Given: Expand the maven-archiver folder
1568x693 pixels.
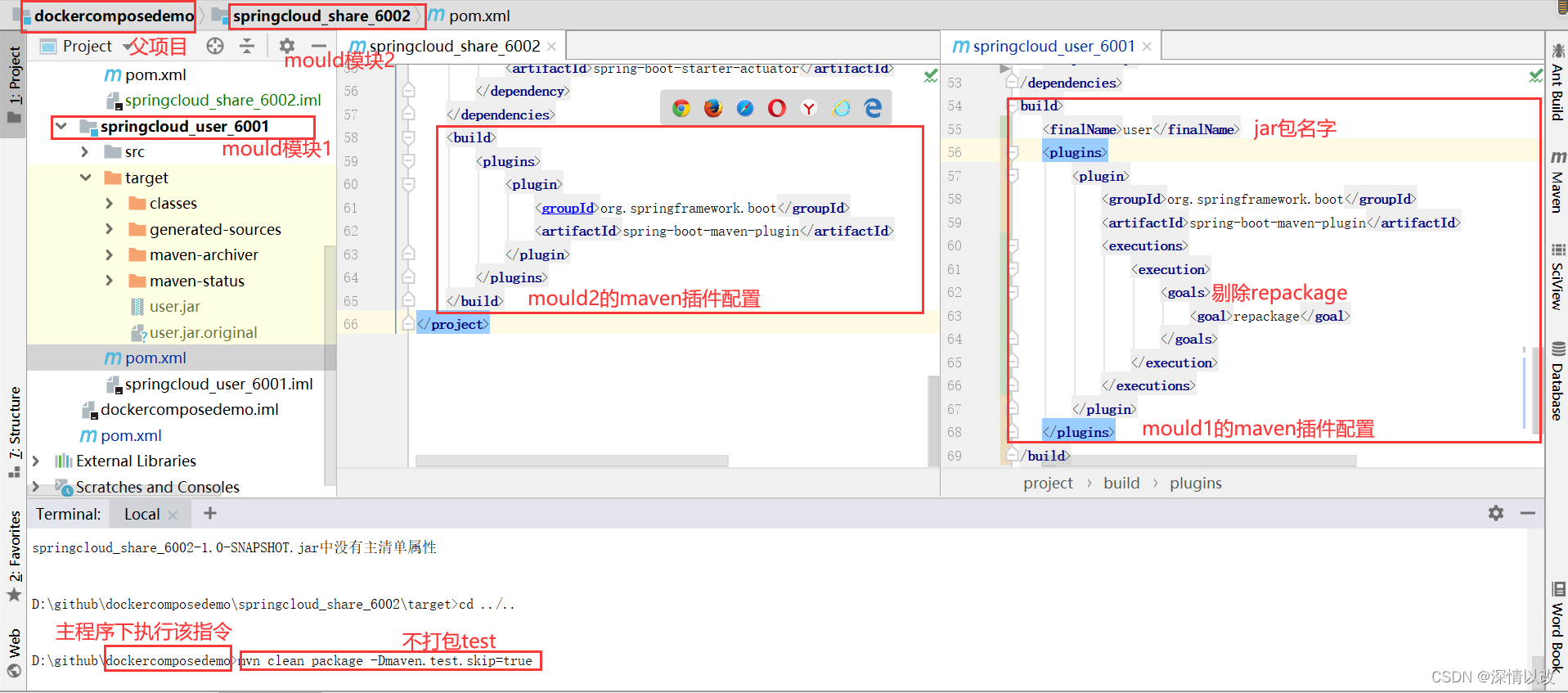Looking at the screenshot, I should [110, 254].
